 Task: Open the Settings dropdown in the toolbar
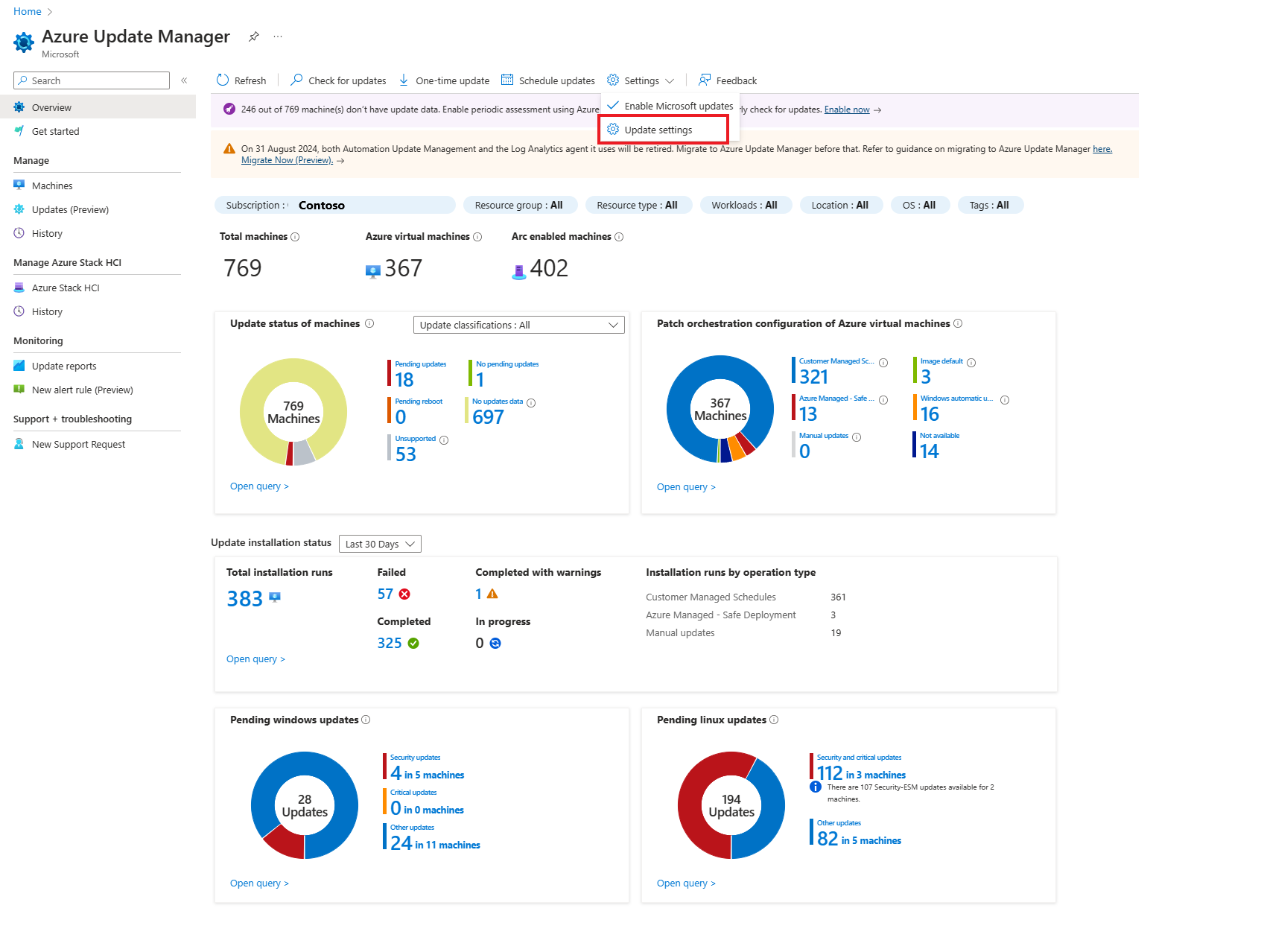click(x=641, y=80)
